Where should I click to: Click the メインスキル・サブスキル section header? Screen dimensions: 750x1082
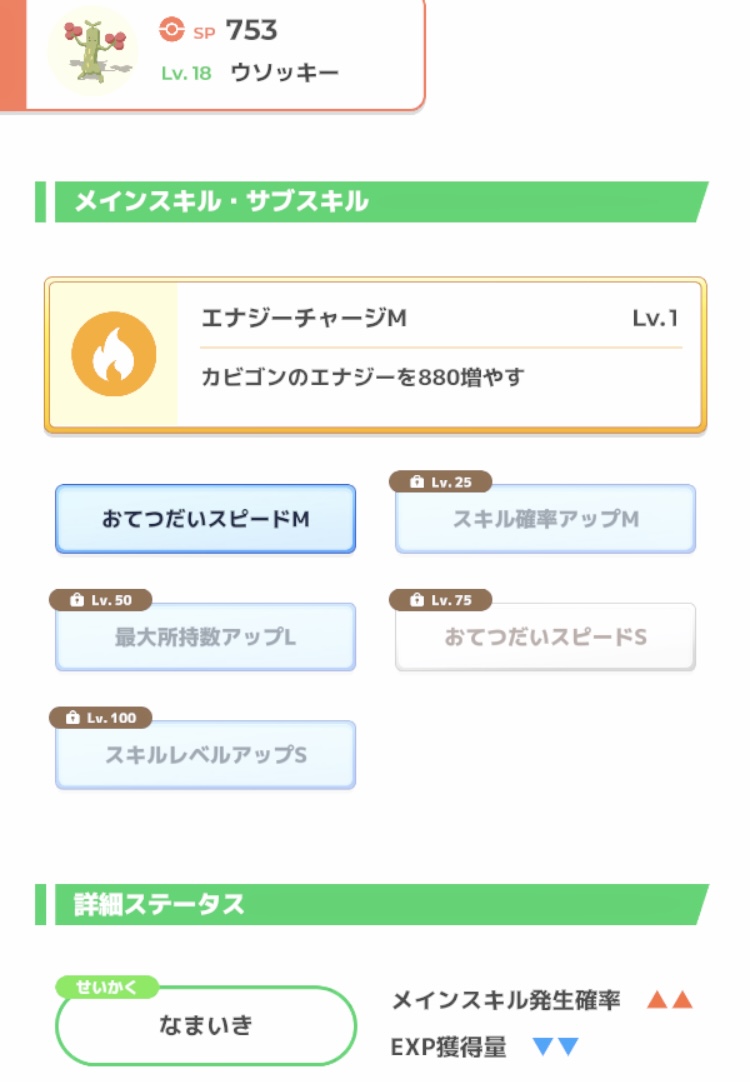(222, 202)
